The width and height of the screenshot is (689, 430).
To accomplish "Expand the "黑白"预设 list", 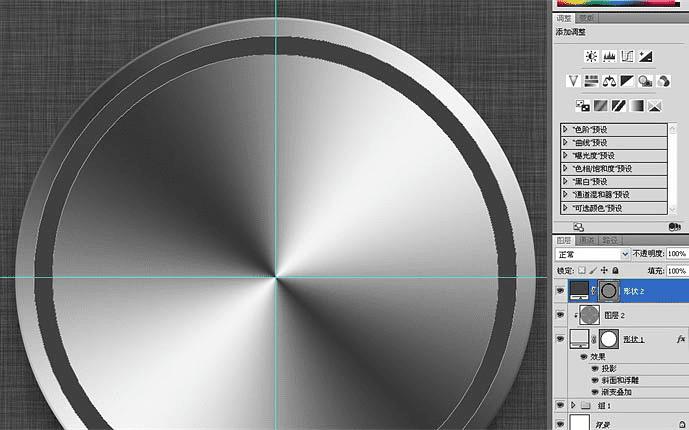I will [x=566, y=181].
